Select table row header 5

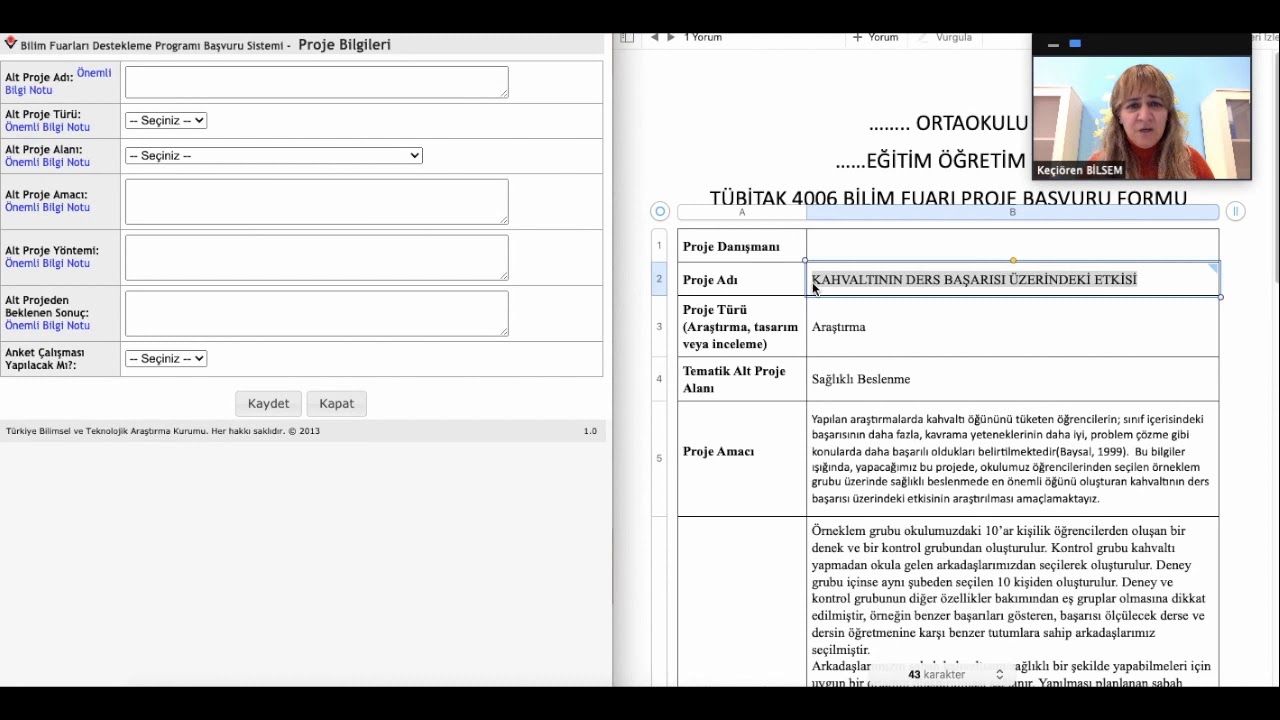(x=659, y=458)
